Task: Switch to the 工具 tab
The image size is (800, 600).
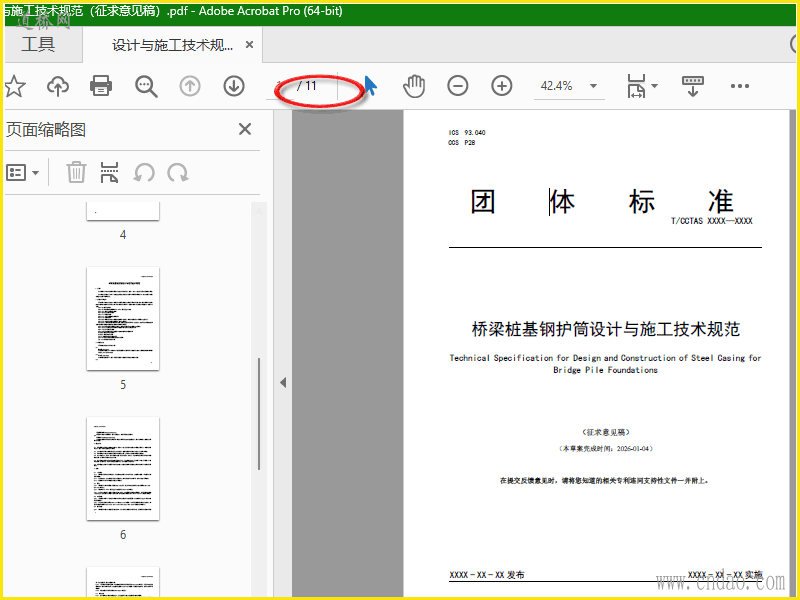Action: (38, 44)
